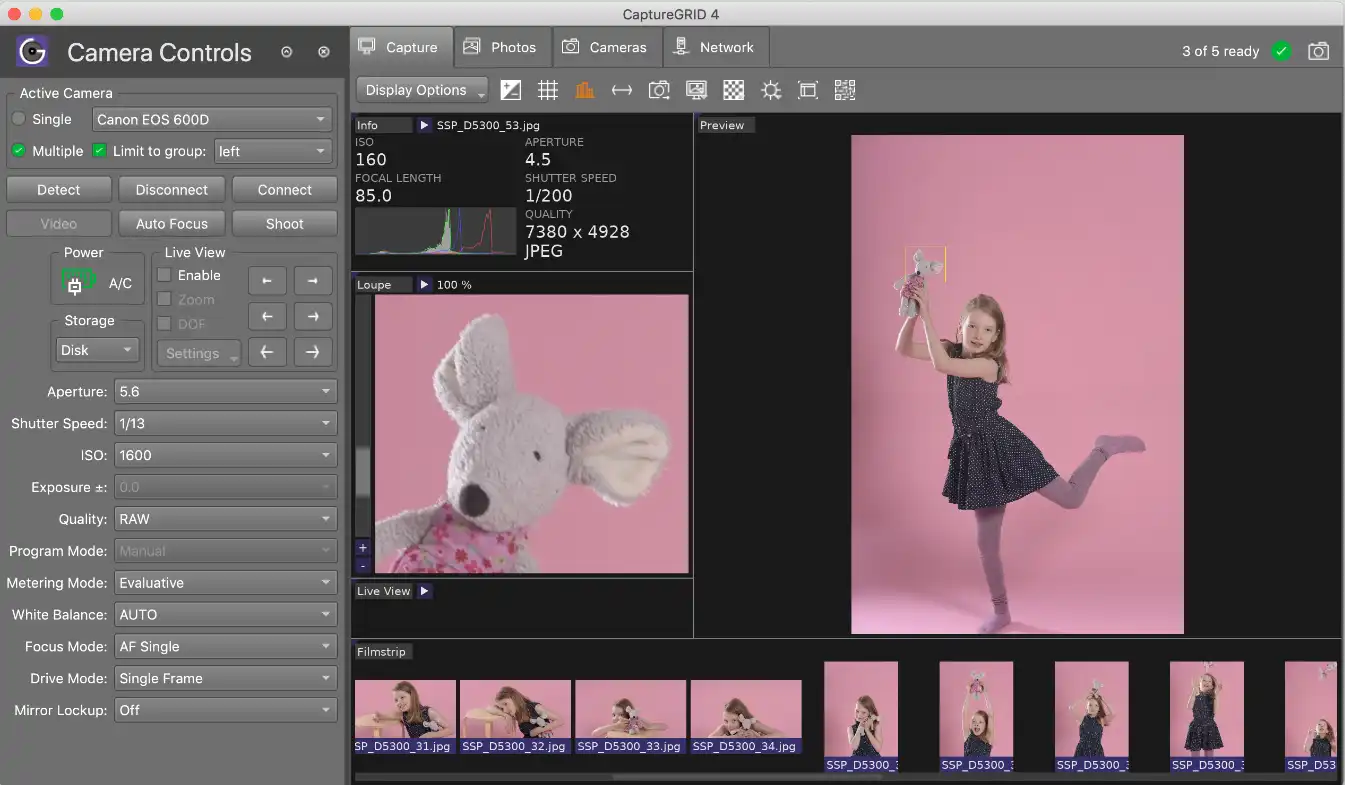Enable Live View with its checkbox
The width and height of the screenshot is (1345, 785).
pos(163,275)
